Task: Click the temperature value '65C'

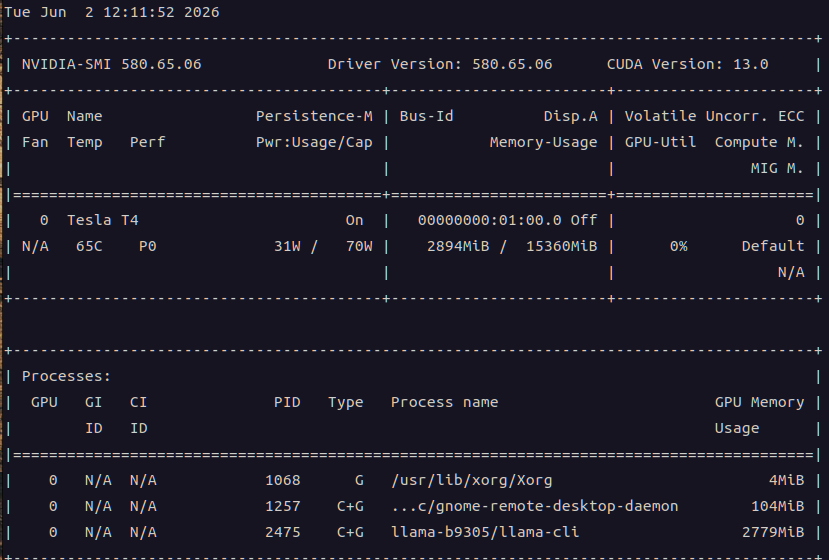Action: click(x=89, y=246)
